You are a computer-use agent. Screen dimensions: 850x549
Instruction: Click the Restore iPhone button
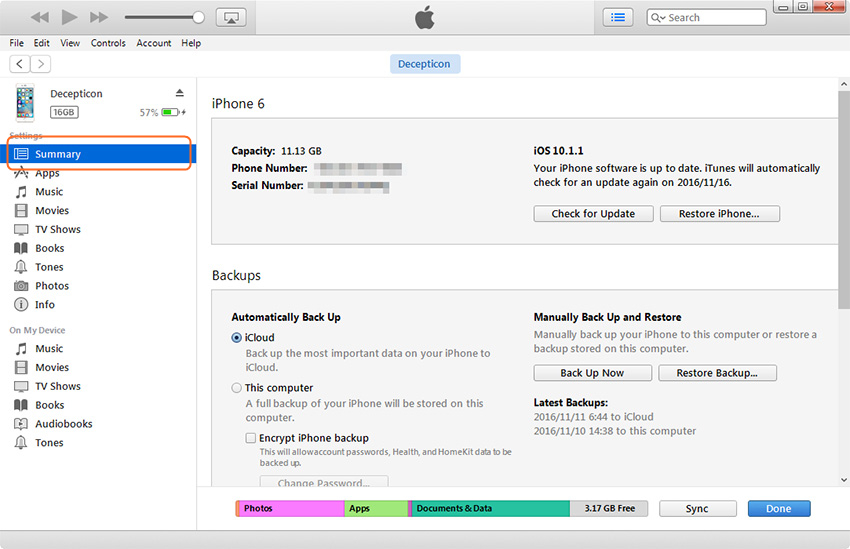pos(718,214)
